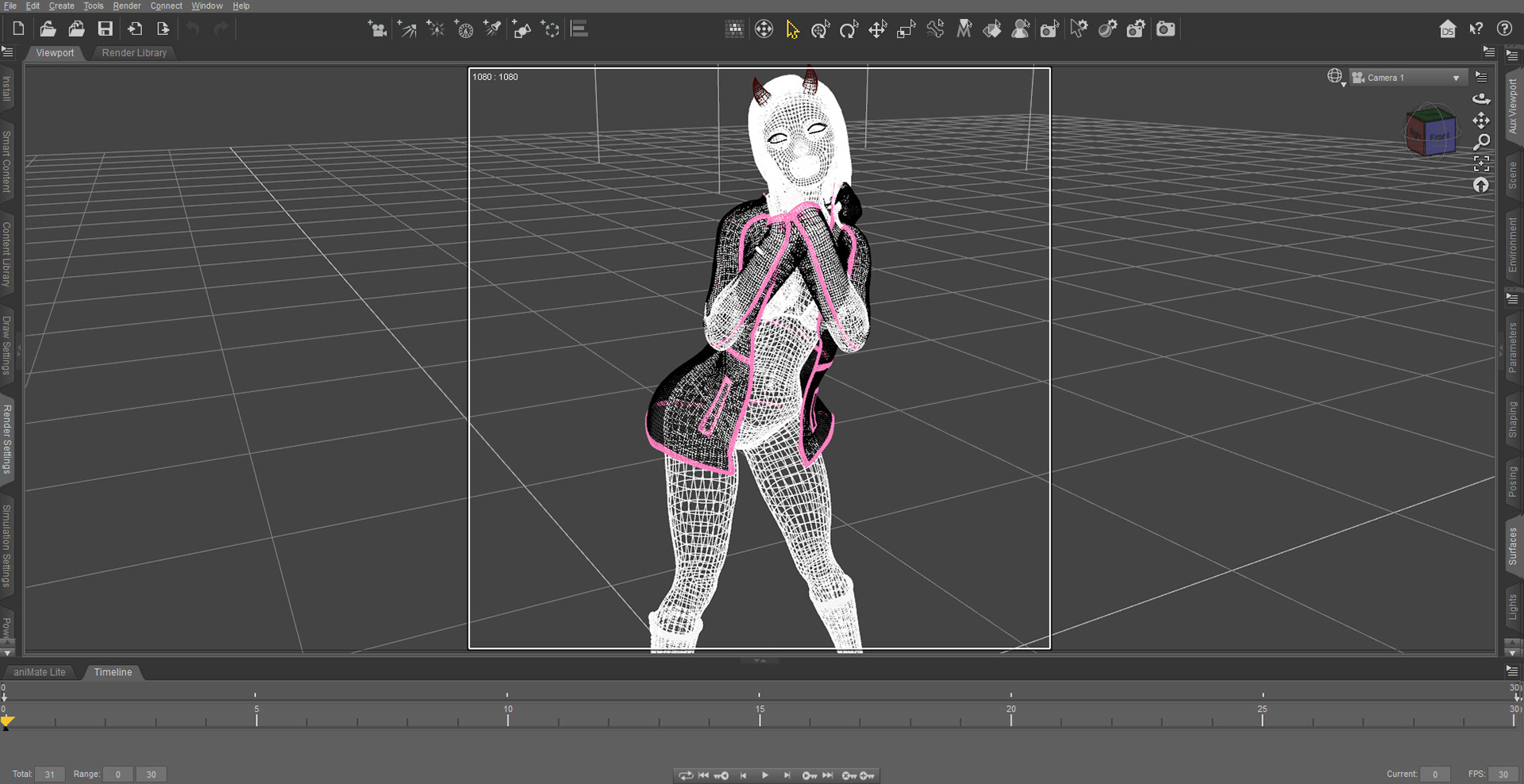Click the frame 10 mark on timeline
Image resolution: width=1524 pixels, height=784 pixels.
(508, 717)
